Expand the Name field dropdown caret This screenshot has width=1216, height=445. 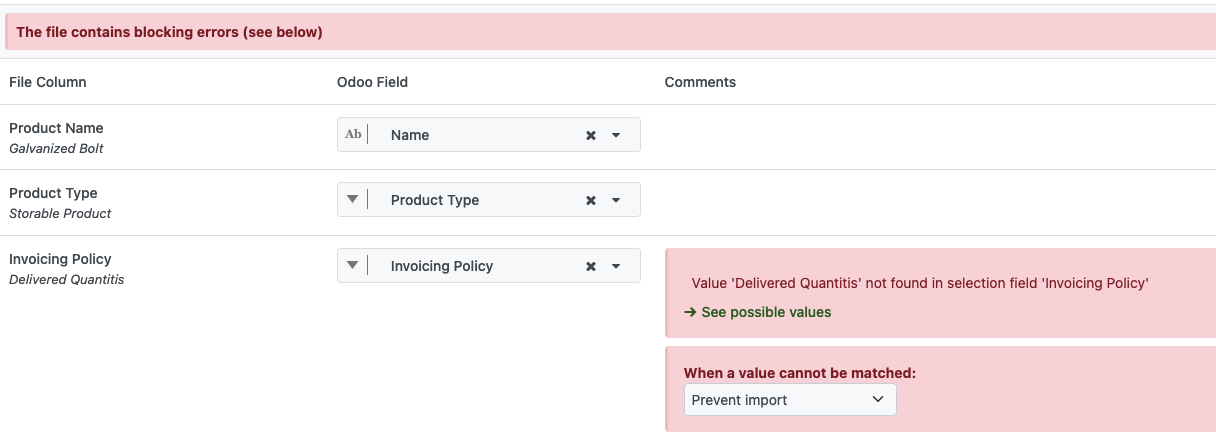pos(616,135)
